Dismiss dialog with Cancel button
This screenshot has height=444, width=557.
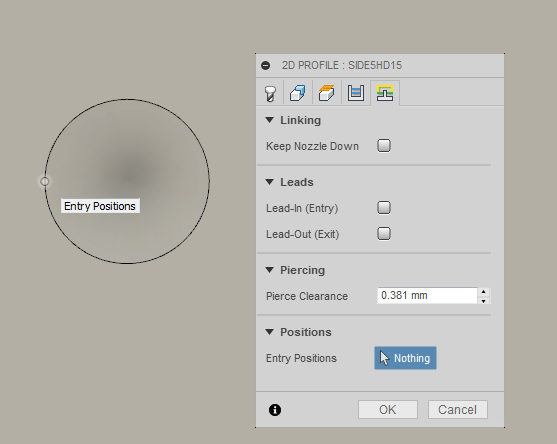(x=458, y=410)
